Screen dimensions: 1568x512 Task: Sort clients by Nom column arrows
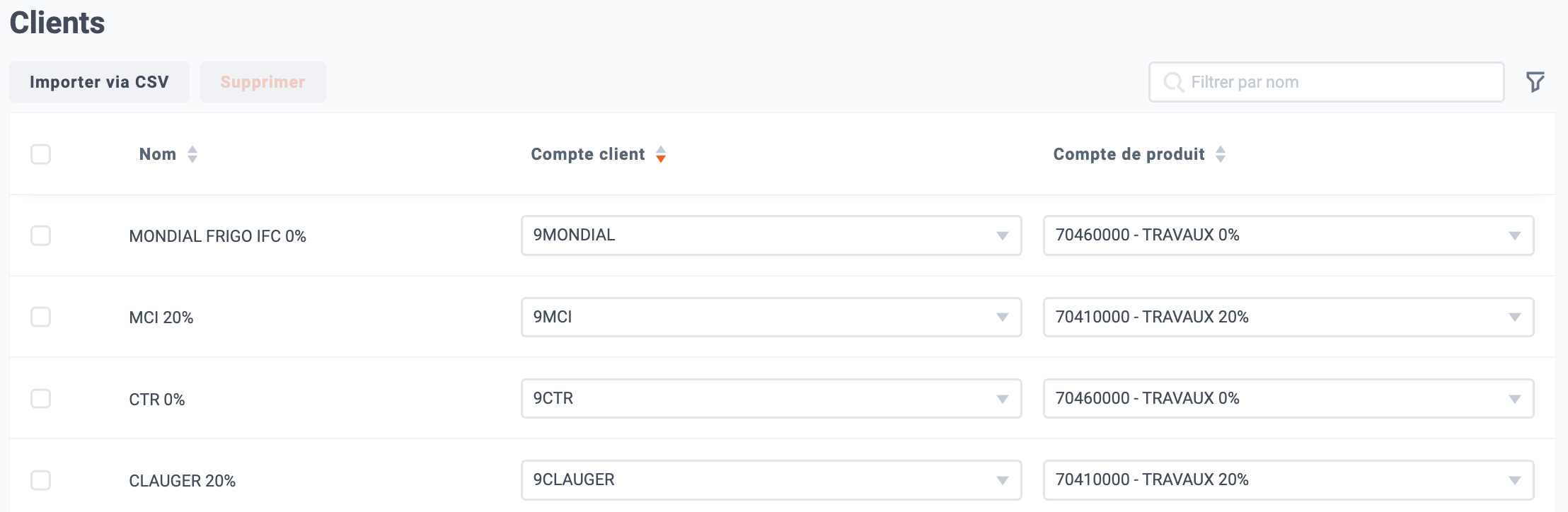click(x=192, y=154)
